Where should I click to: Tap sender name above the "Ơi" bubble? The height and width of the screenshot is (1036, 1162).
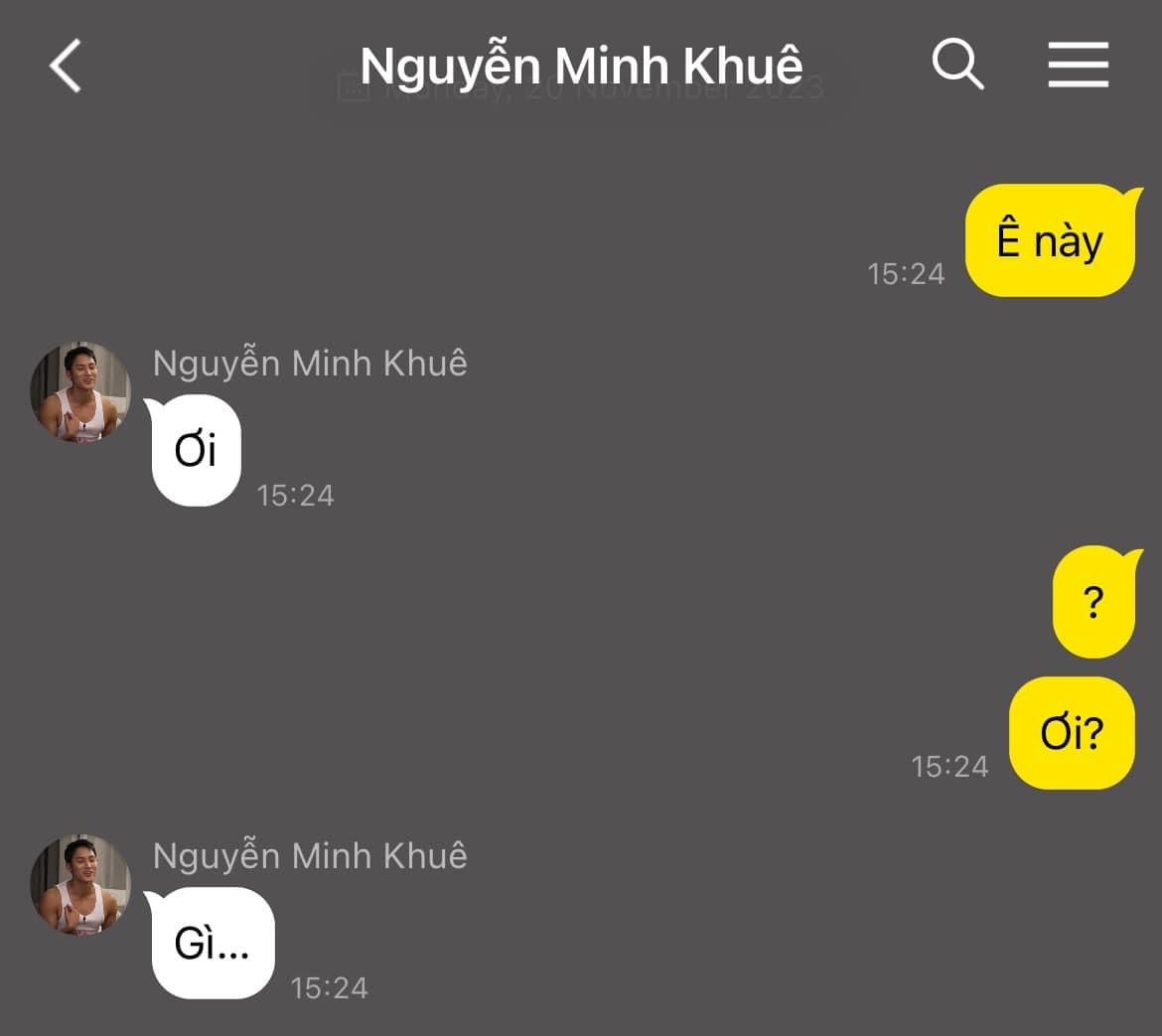(x=310, y=364)
